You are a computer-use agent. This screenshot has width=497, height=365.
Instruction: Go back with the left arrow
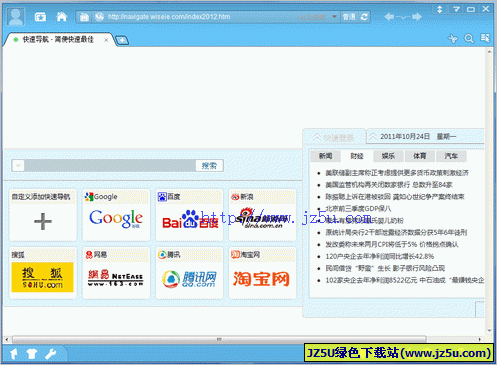(x=389, y=17)
